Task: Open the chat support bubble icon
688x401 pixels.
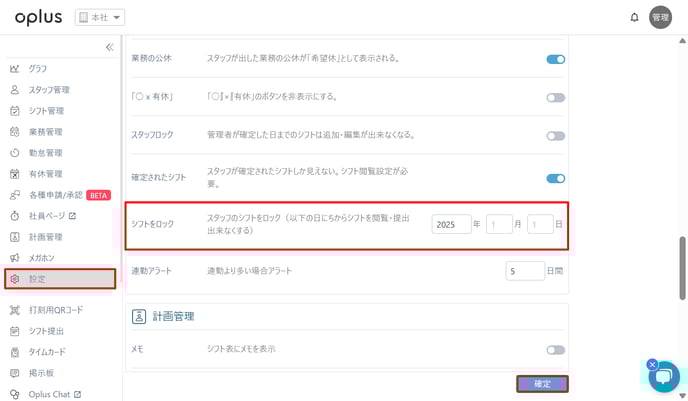Action: coord(664,376)
